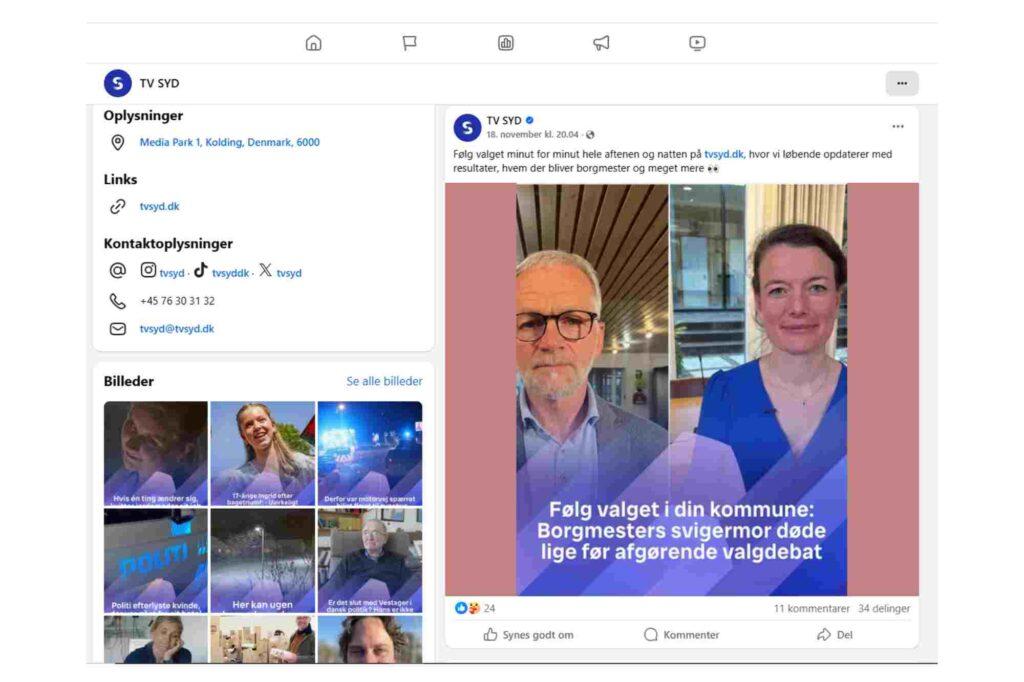This screenshot has width=1024, height=682.
Task: Click the Media Park 1 Kolding address
Action: [229, 143]
